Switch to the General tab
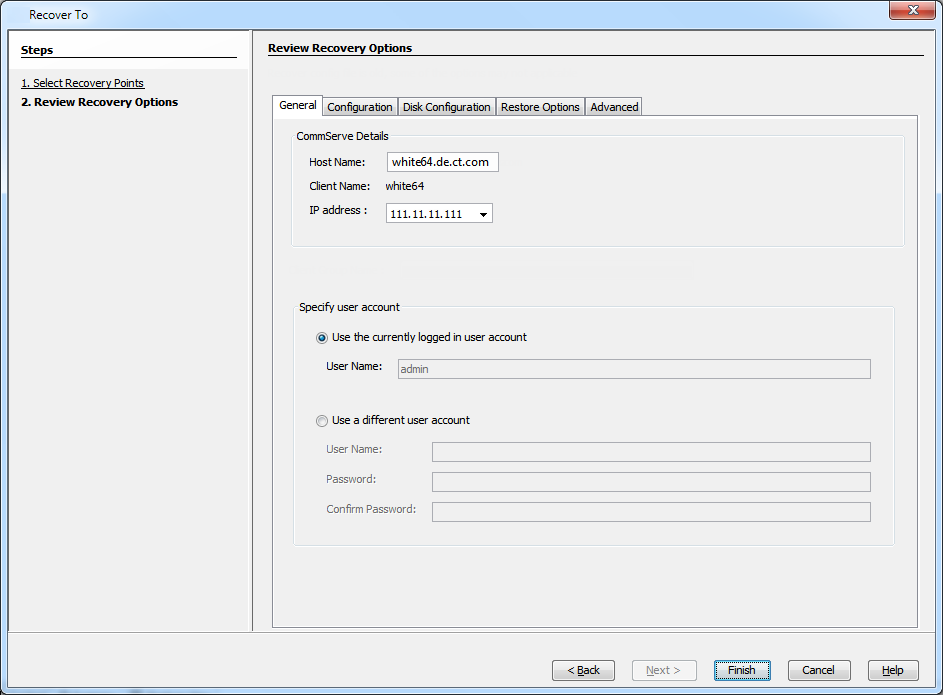Viewport: 943px width, 695px height. (x=297, y=106)
